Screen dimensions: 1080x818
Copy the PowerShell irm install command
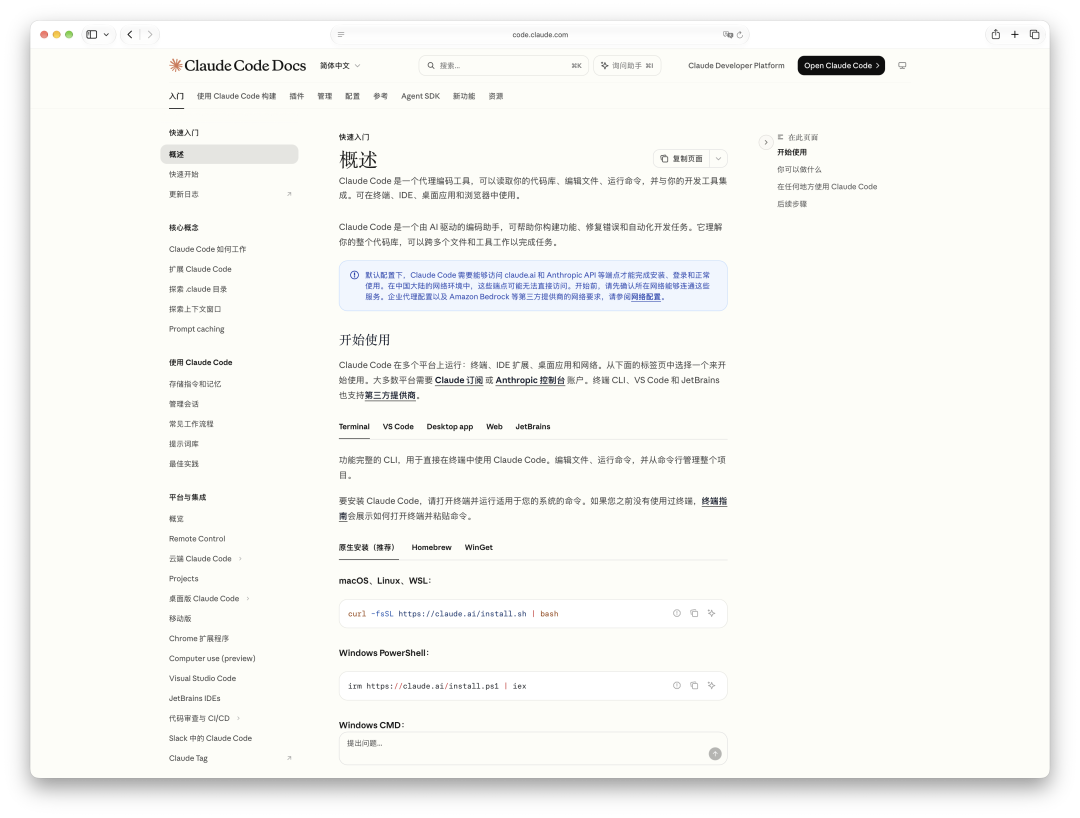694,686
